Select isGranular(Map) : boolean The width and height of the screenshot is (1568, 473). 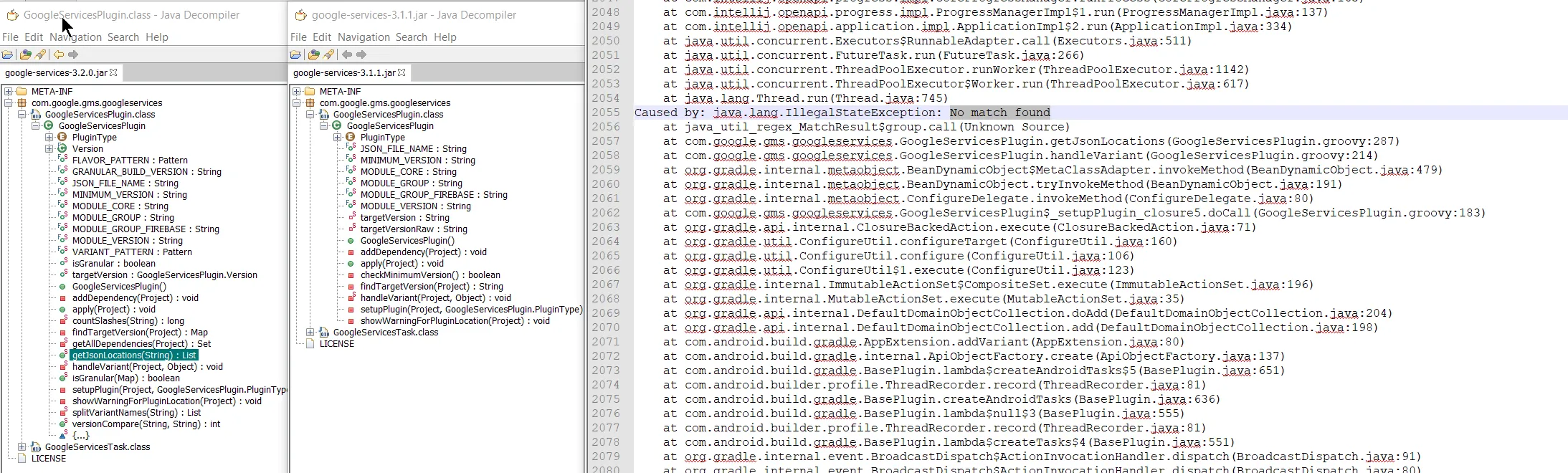click(126, 378)
